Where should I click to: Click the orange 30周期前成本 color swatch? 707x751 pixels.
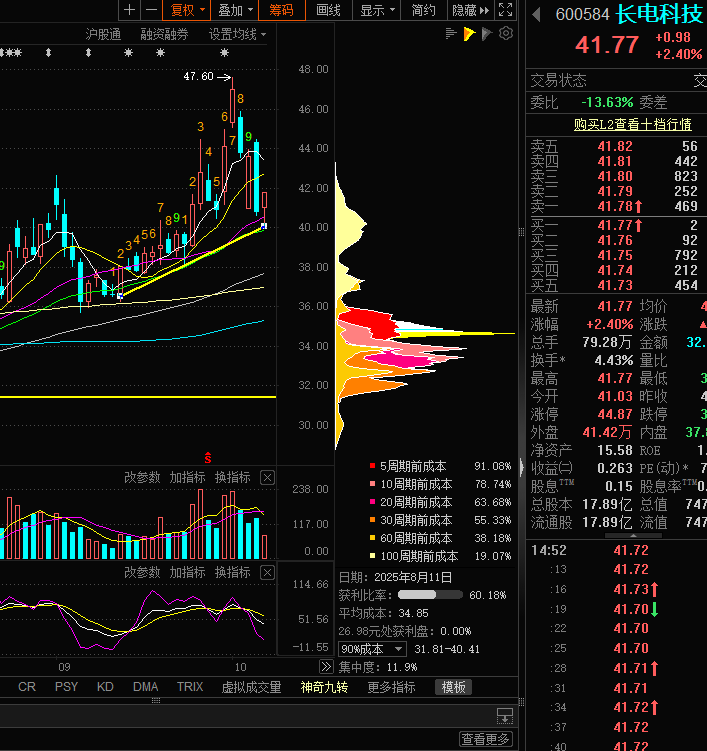(372, 520)
